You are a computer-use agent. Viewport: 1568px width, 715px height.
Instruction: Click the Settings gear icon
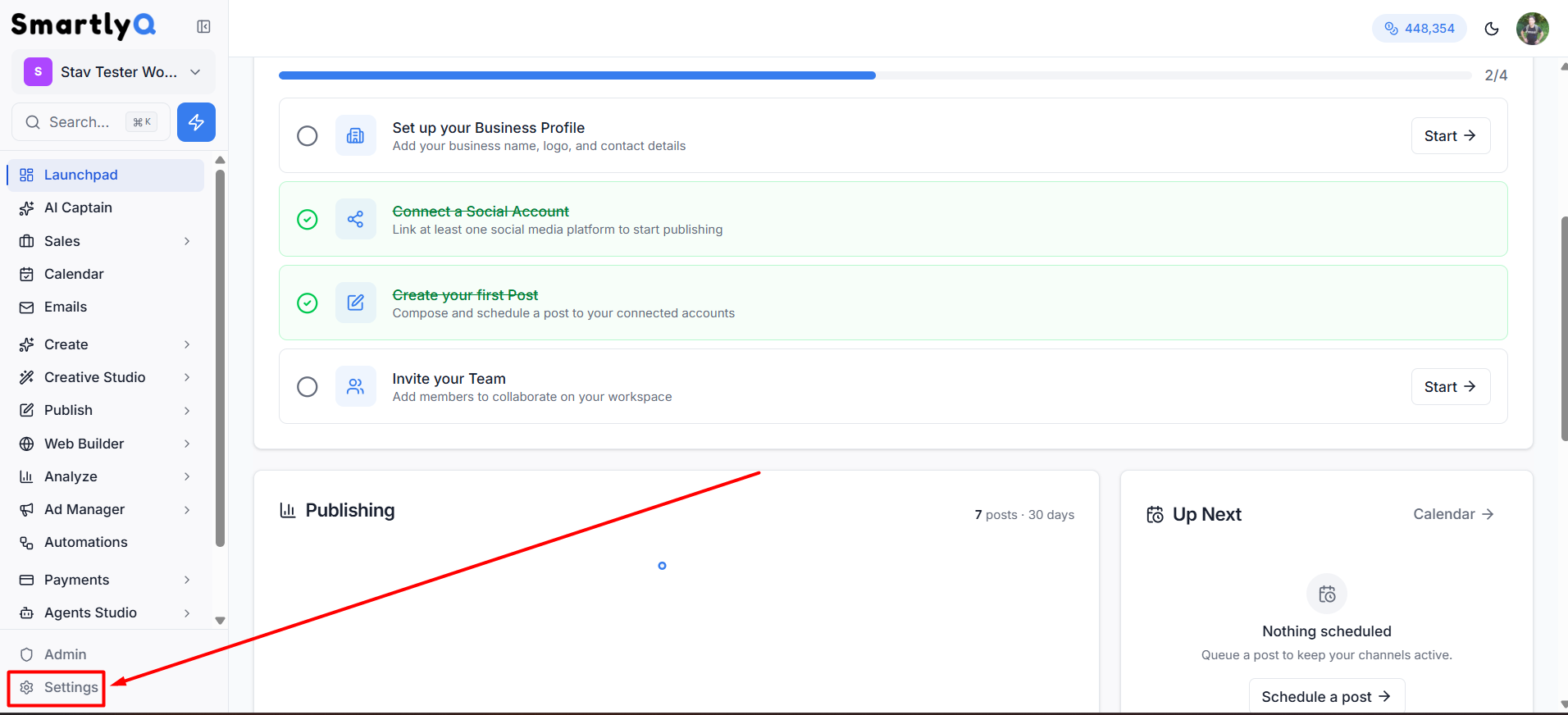click(27, 687)
